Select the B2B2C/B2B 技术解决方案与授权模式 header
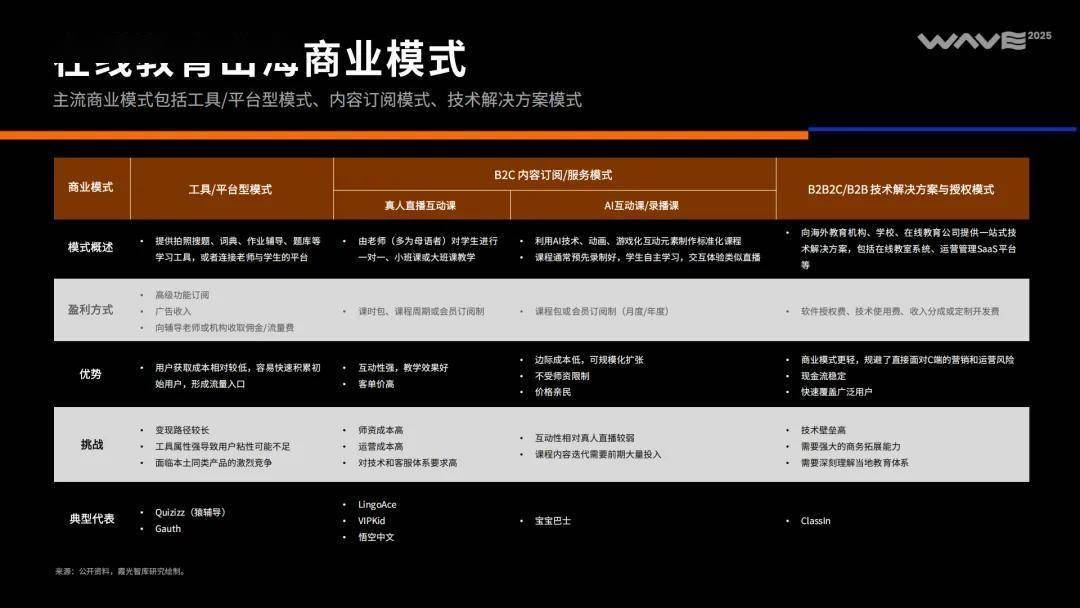Screen dimensions: 1080x608 (901, 189)
